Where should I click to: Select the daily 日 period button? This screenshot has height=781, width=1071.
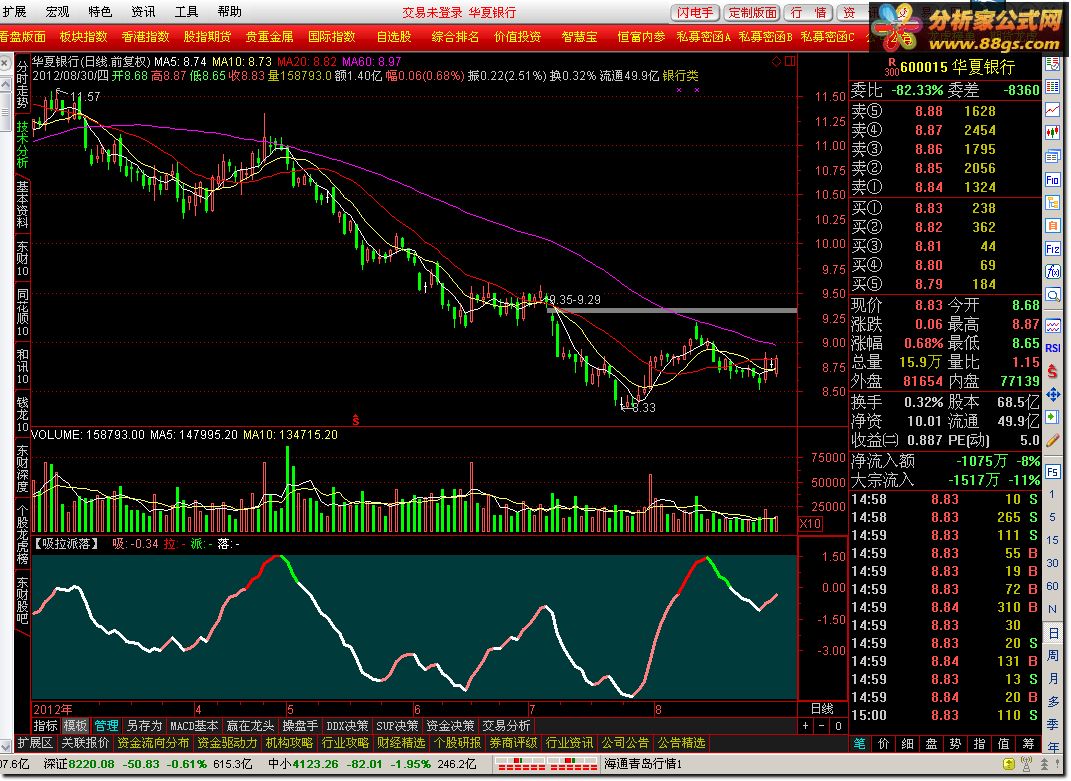point(1053,633)
